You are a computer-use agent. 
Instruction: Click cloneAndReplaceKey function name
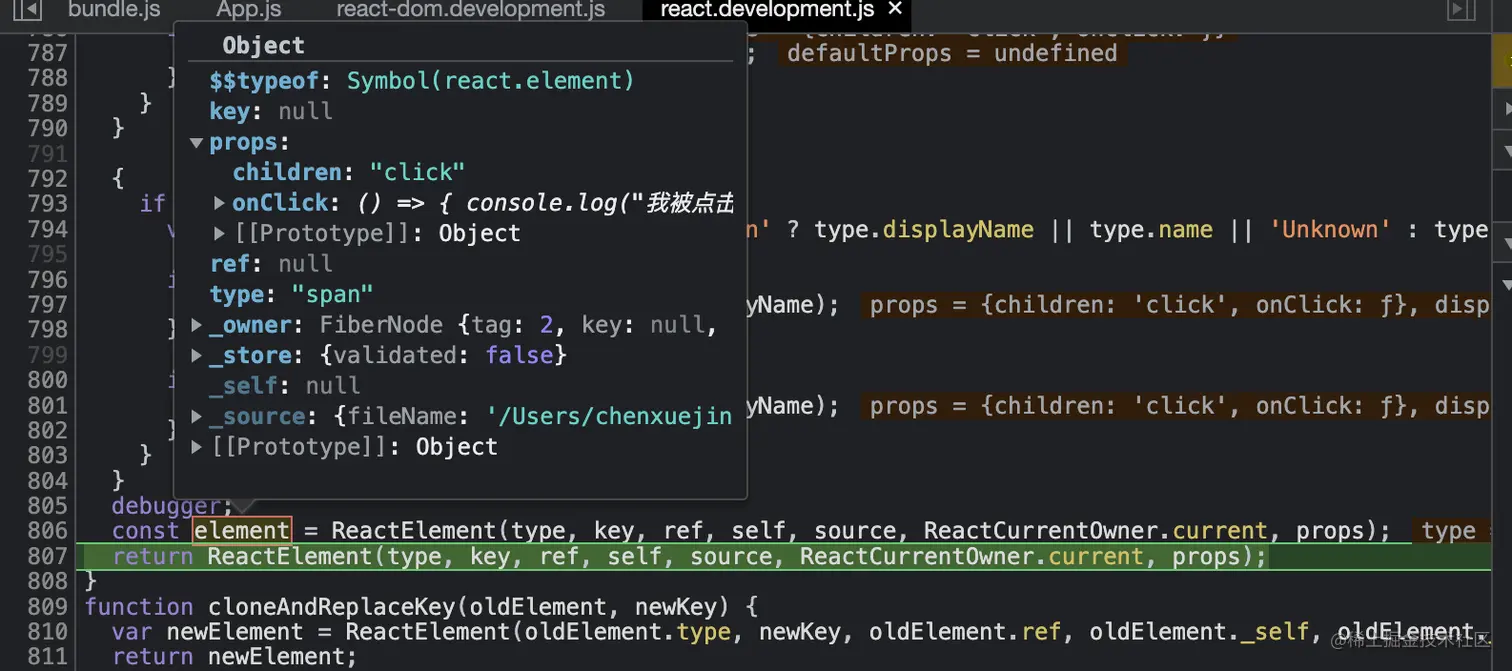[331, 606]
